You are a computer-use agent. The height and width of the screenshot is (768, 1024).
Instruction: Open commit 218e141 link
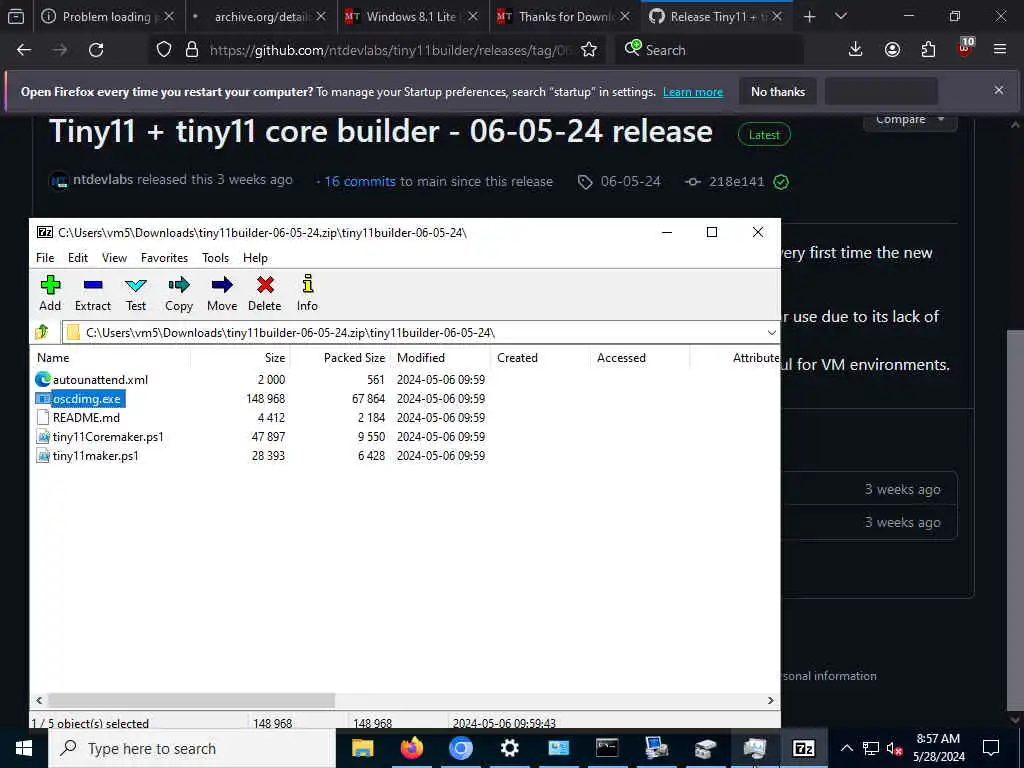click(x=736, y=182)
